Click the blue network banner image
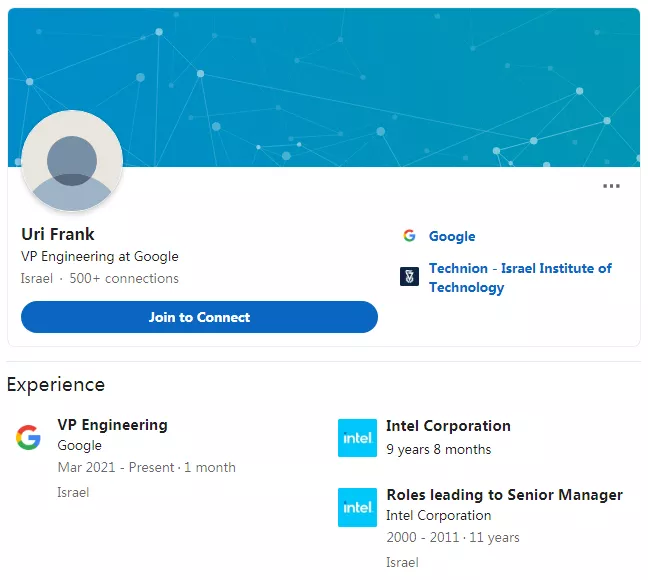Screen dimensions: 648x580 coord(324,87)
